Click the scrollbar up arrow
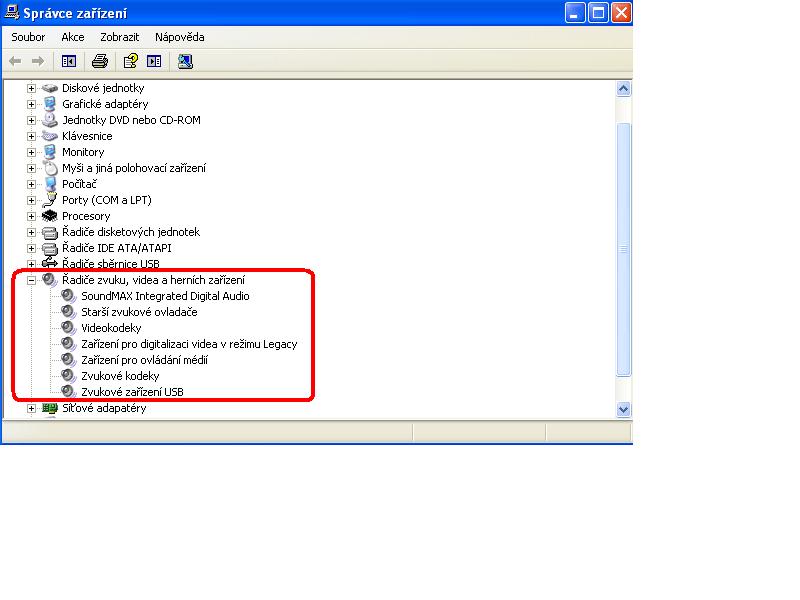 (x=623, y=89)
